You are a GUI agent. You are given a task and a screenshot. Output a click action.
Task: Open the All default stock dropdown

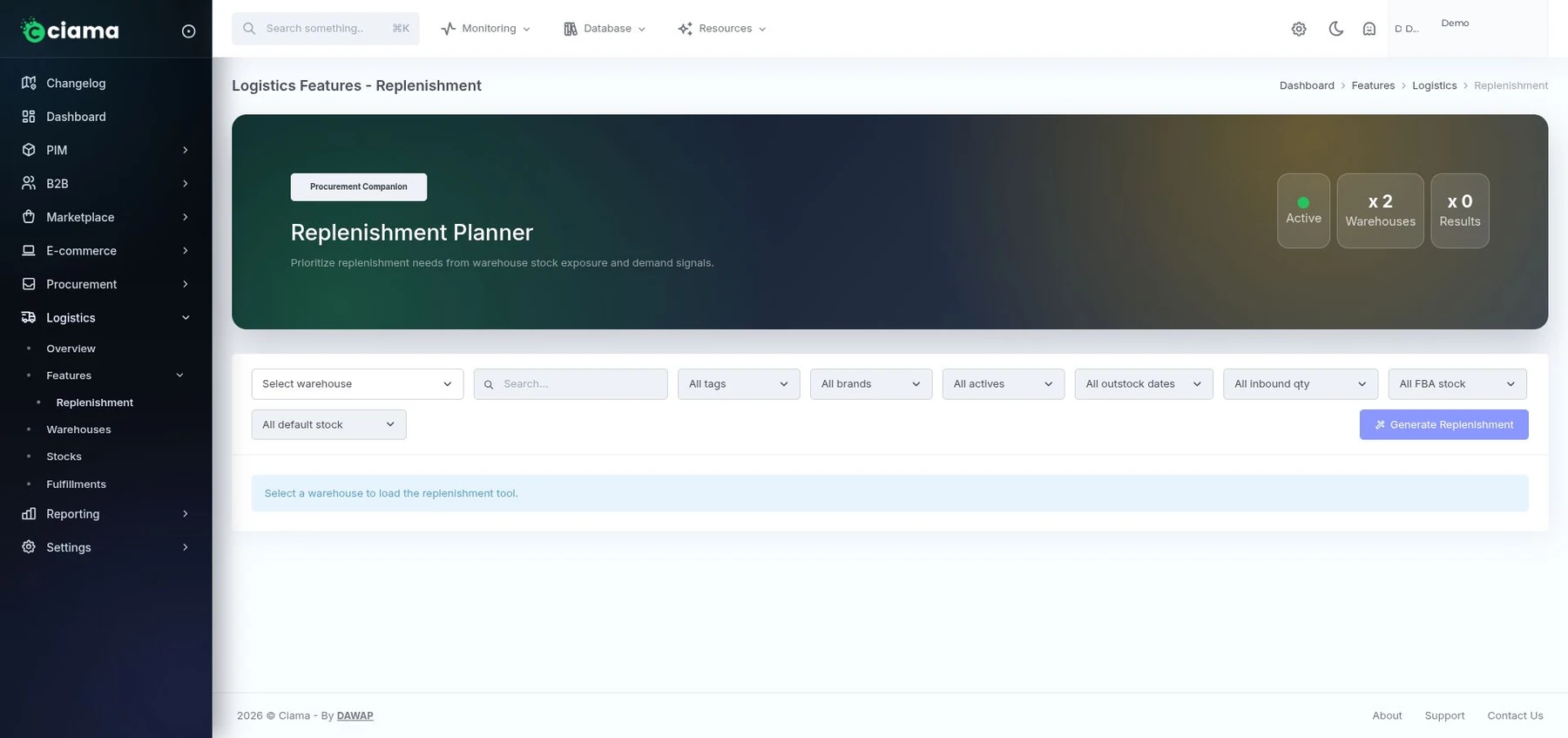pyautogui.click(x=328, y=424)
